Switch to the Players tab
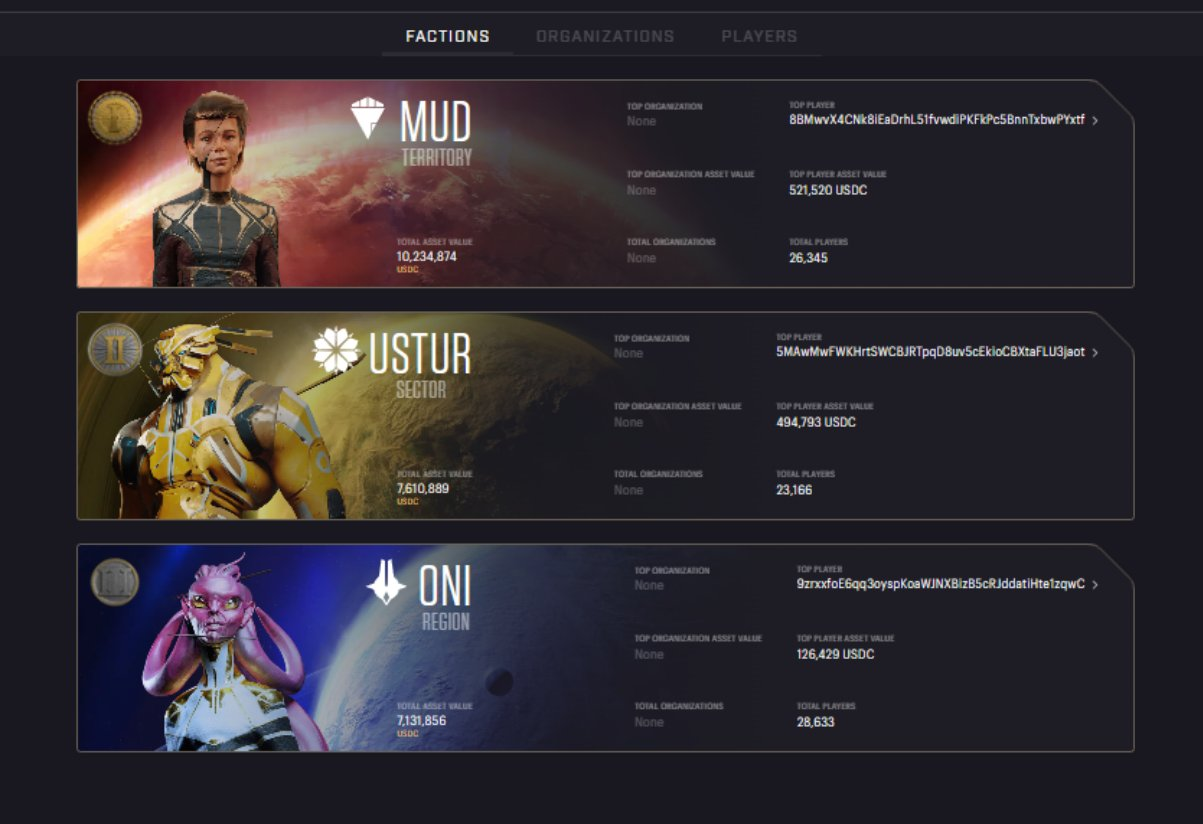Viewport: 1203px width, 824px height. coord(759,36)
